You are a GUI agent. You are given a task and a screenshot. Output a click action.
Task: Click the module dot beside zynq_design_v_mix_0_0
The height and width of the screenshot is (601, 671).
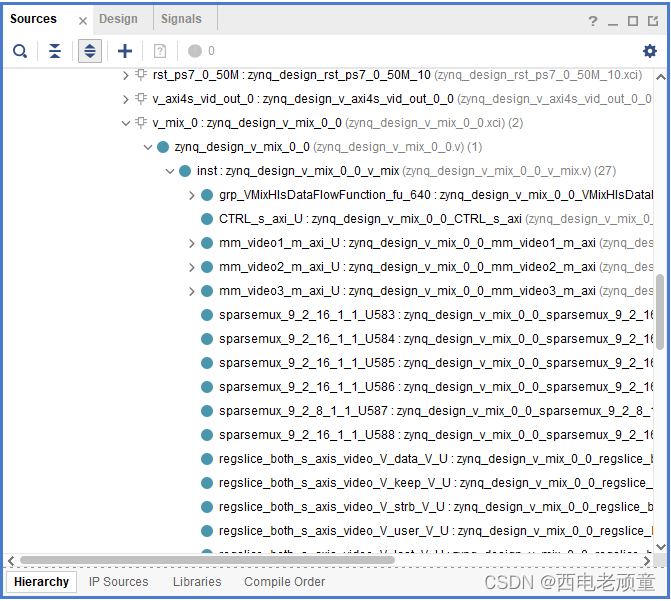click(x=163, y=147)
